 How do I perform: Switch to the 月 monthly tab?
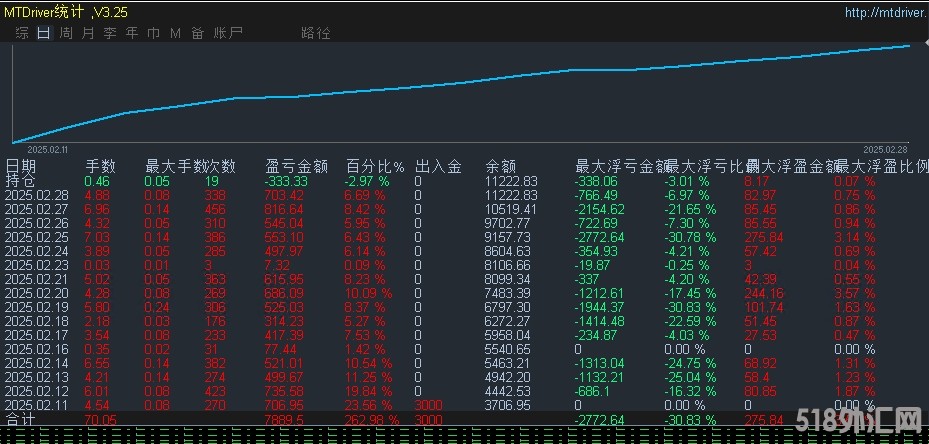88,33
